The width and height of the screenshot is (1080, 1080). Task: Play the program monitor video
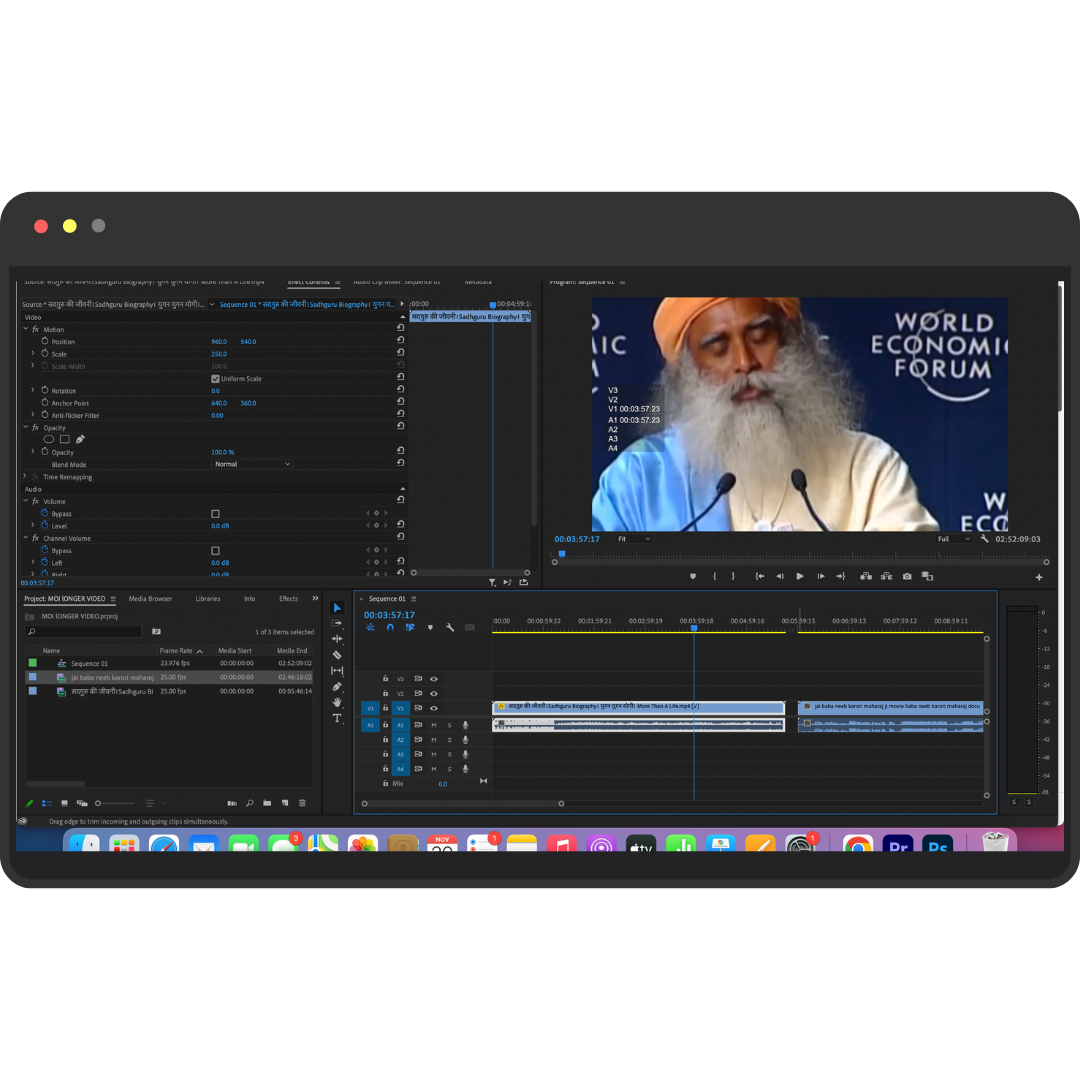pyautogui.click(x=800, y=576)
